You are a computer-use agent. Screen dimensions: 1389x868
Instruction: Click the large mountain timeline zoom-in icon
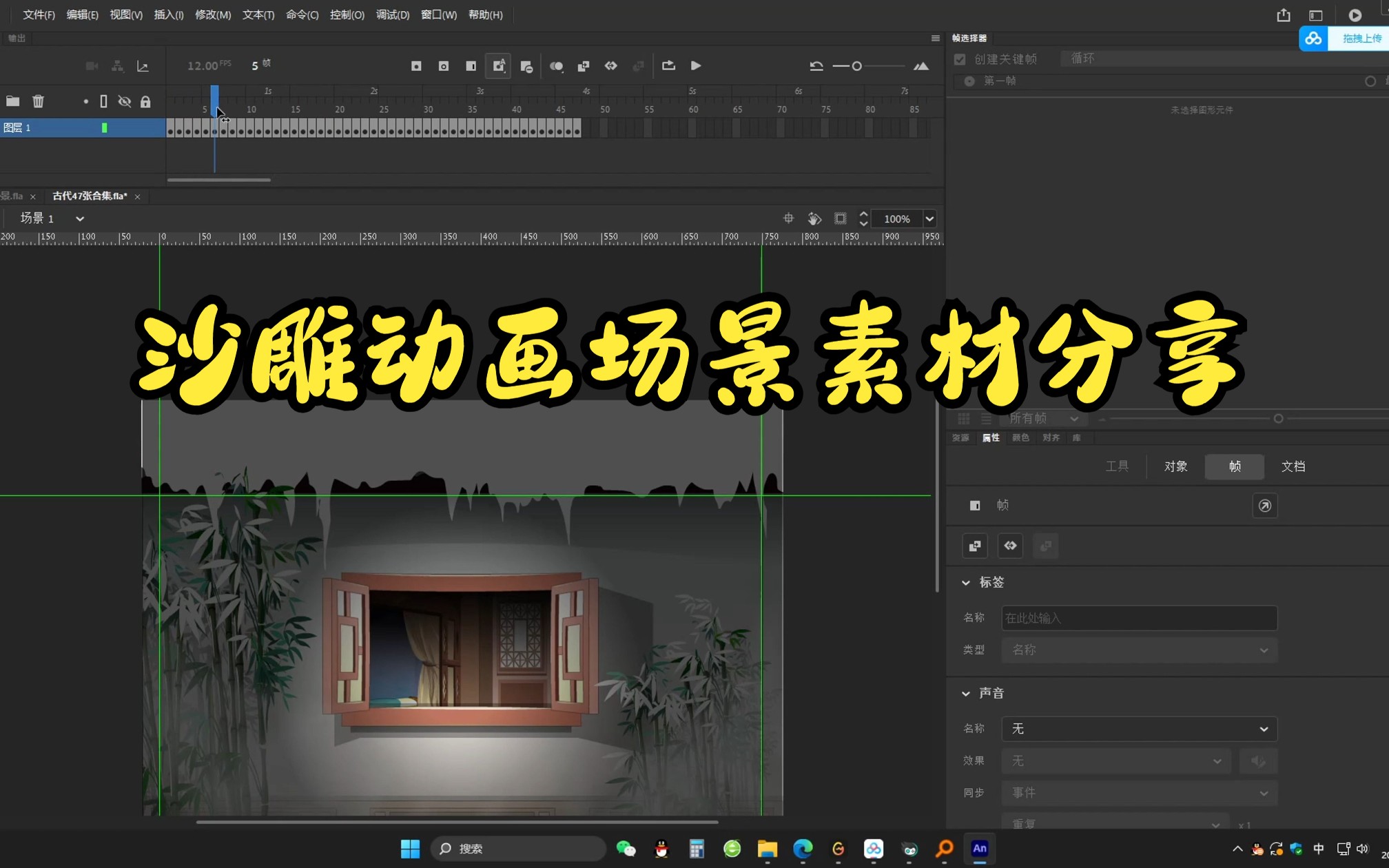pos(921,66)
